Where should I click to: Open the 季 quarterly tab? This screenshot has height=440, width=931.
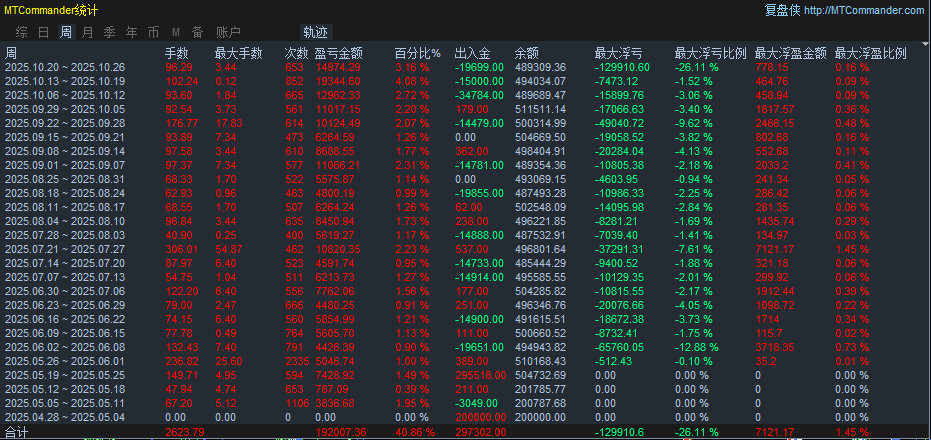[x=109, y=33]
